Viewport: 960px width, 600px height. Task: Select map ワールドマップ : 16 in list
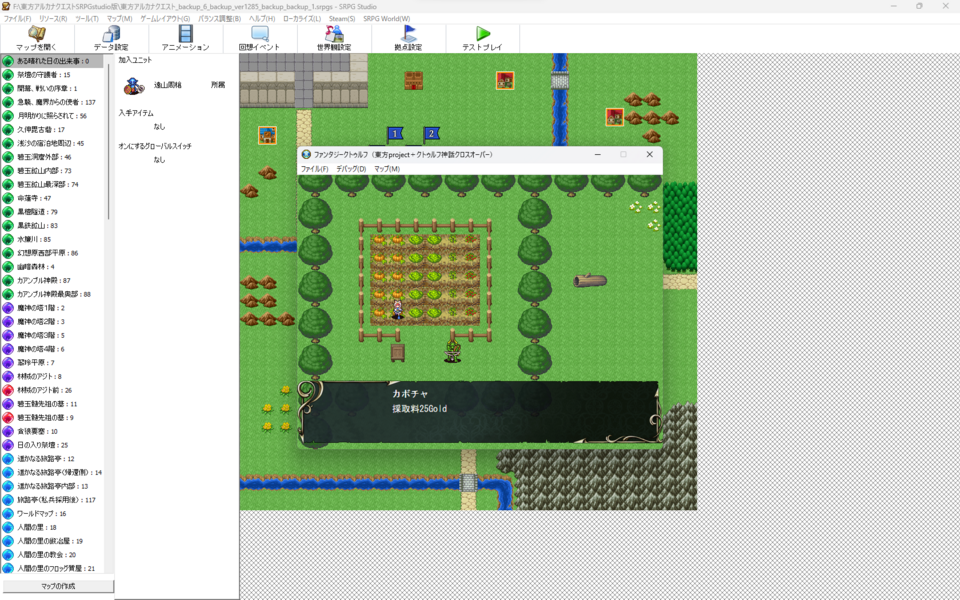pyautogui.click(x=42, y=513)
